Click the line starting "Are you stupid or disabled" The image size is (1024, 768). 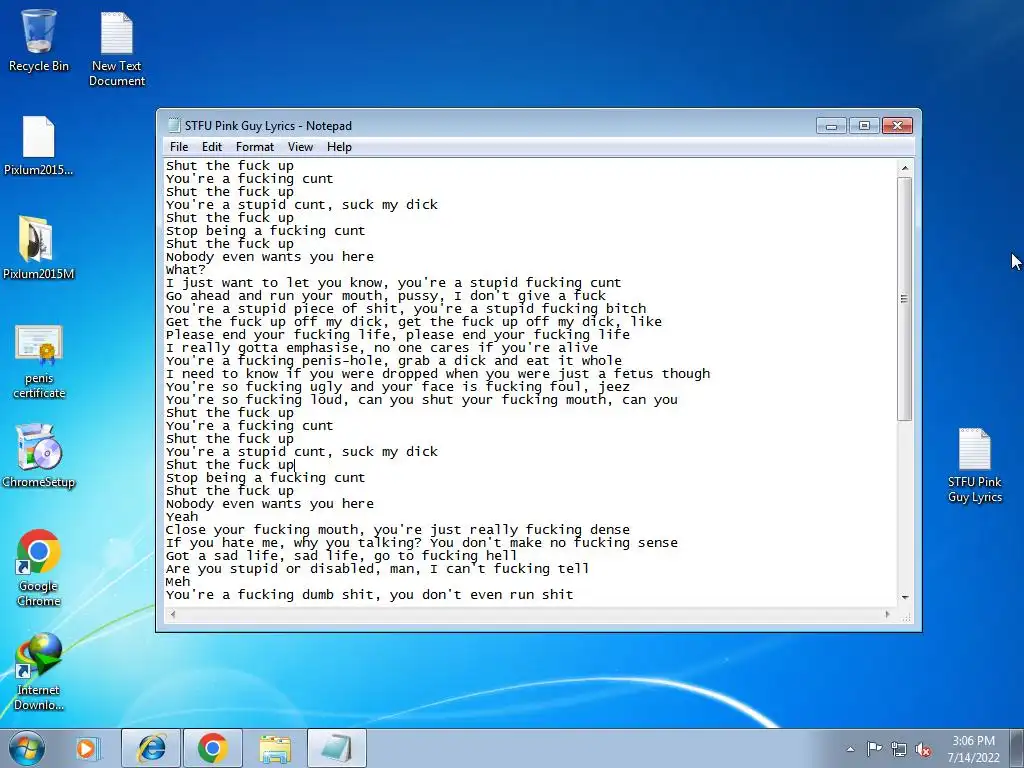tap(377, 569)
